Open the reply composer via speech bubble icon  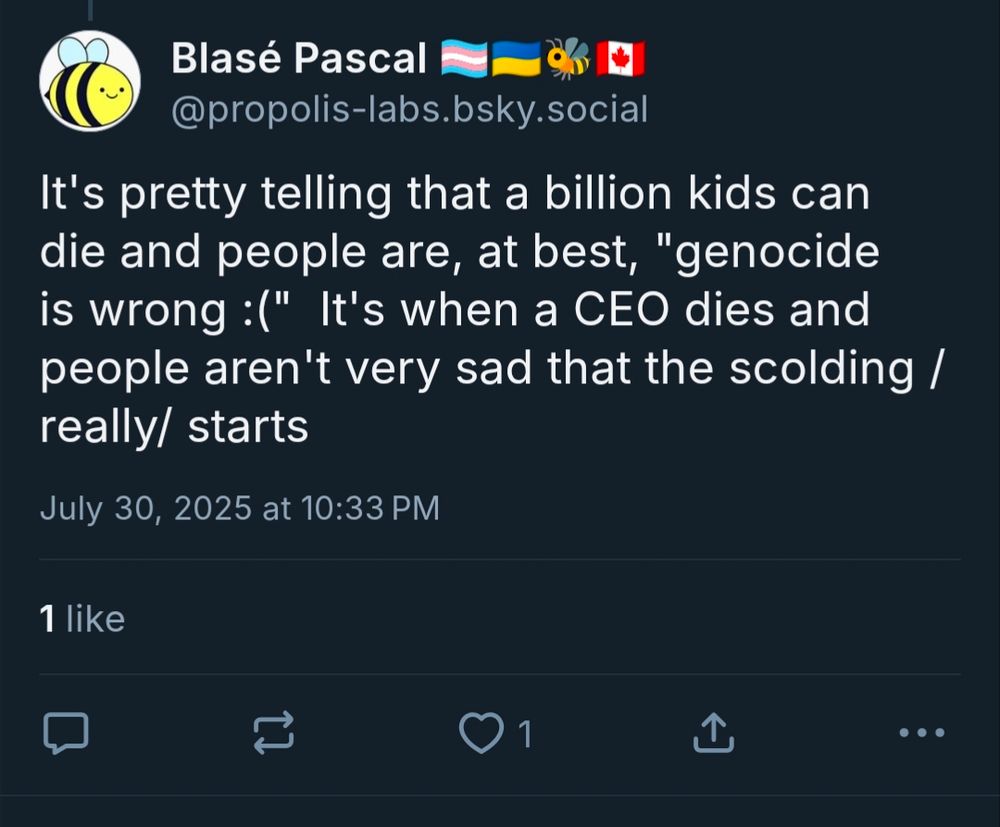(x=66, y=735)
